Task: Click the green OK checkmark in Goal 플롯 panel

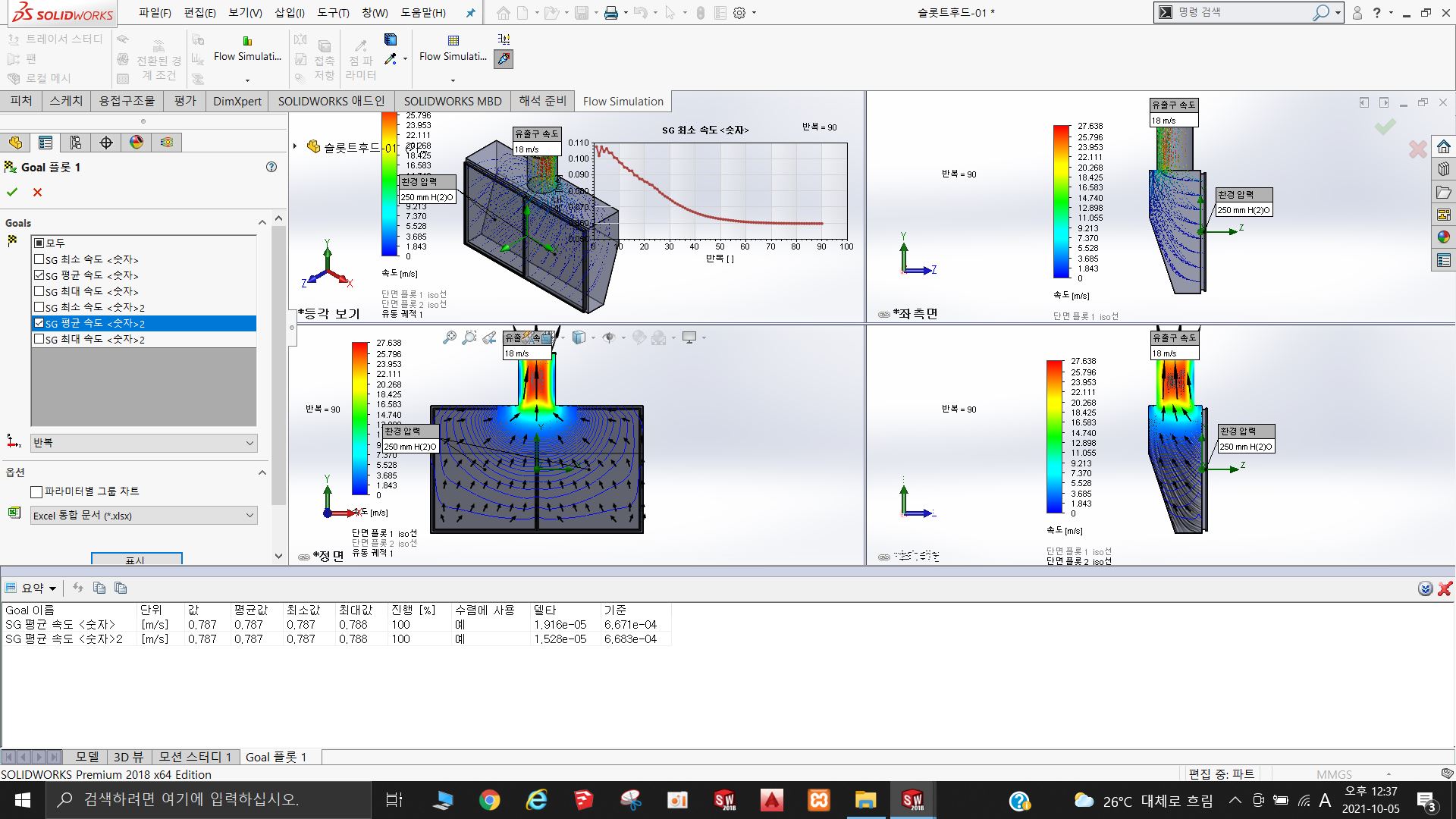Action: [12, 193]
